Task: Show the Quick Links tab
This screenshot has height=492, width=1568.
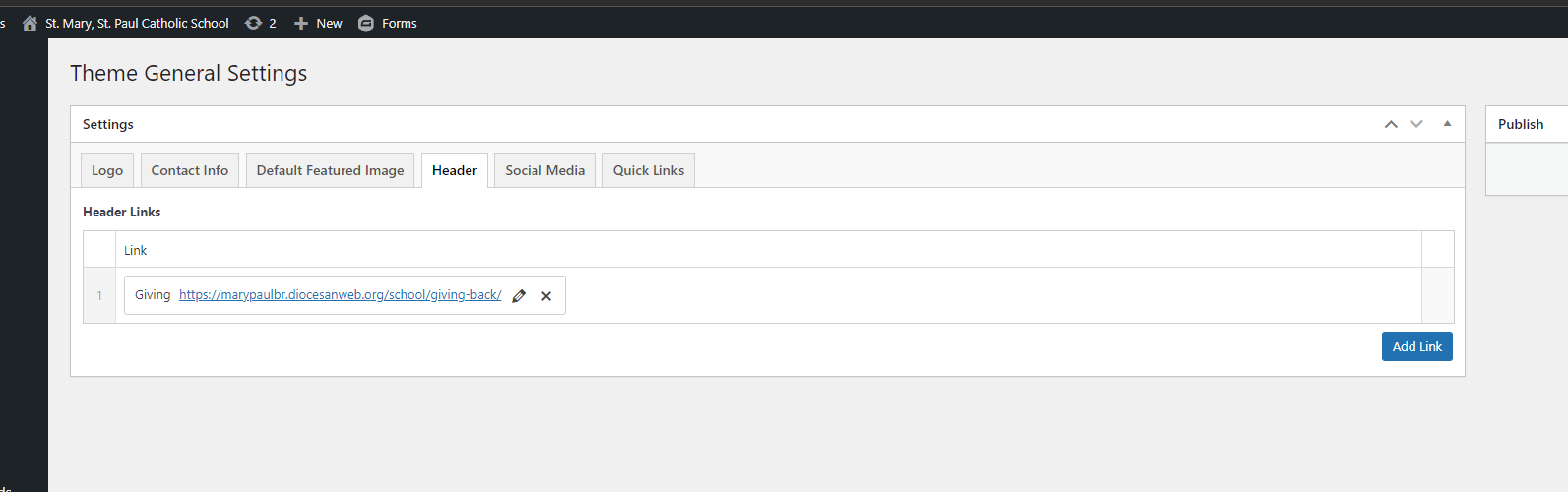Action: (648, 170)
